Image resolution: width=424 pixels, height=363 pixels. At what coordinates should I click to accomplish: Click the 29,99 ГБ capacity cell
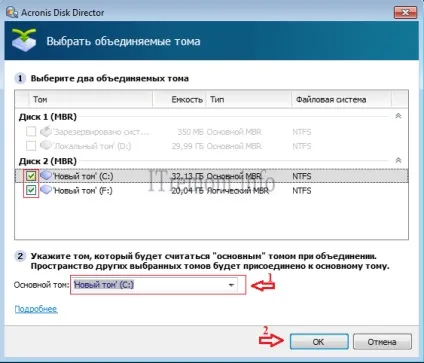187,146
